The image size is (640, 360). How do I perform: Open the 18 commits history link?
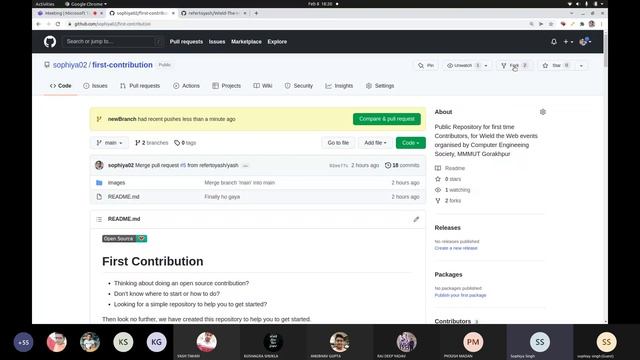coord(402,165)
